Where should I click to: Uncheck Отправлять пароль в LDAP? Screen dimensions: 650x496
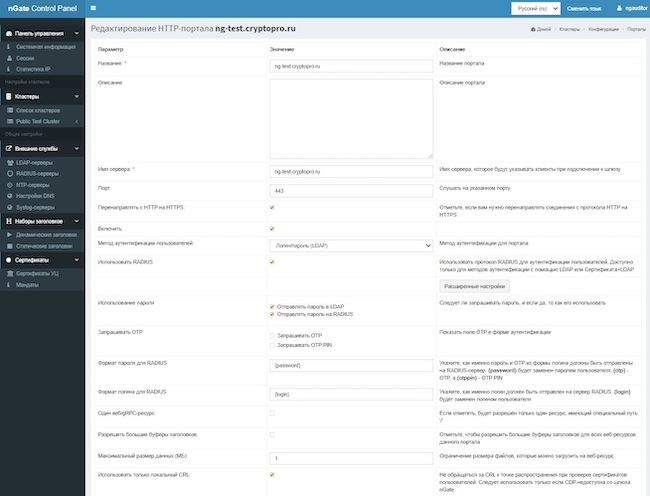272,307
